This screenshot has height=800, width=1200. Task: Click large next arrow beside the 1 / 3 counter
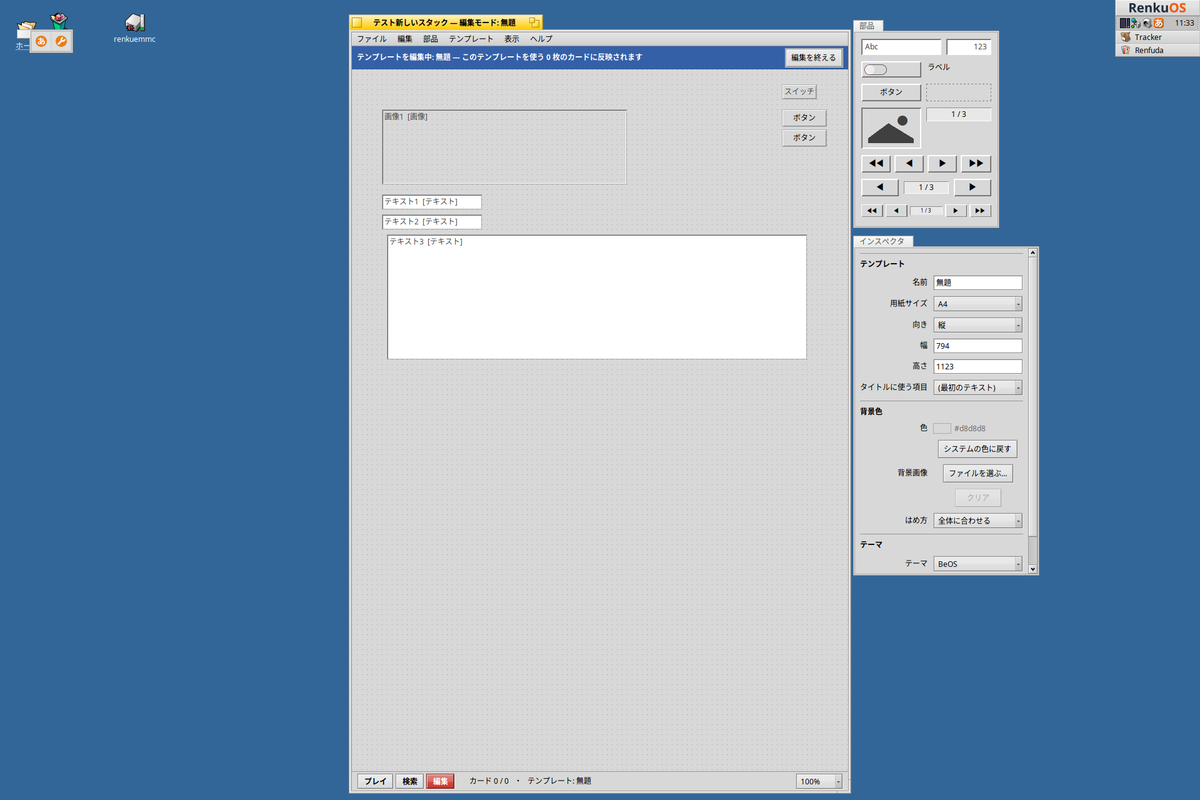tap(972, 187)
